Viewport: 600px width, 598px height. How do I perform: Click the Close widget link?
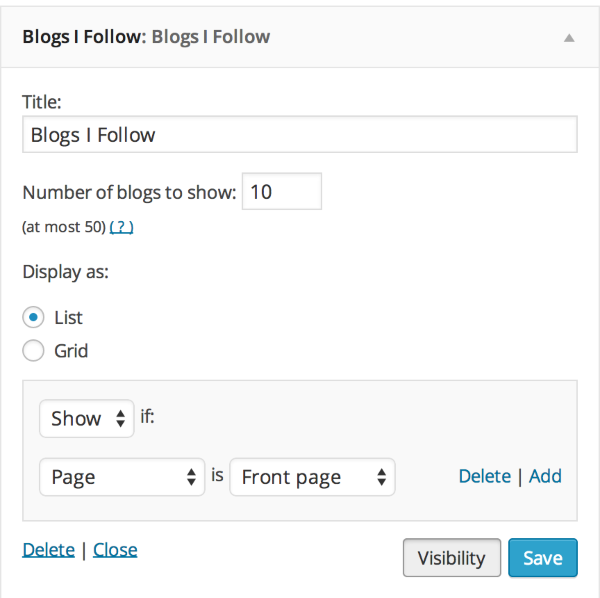(x=115, y=549)
